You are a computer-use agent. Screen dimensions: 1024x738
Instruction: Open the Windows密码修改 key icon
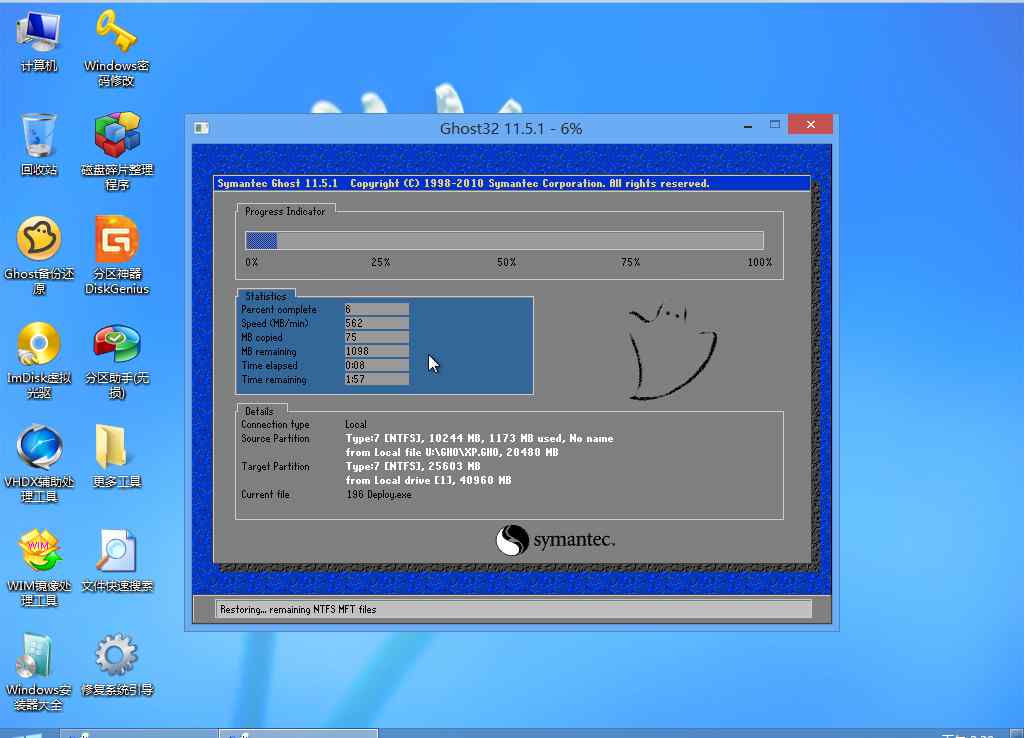pyautogui.click(x=116, y=48)
